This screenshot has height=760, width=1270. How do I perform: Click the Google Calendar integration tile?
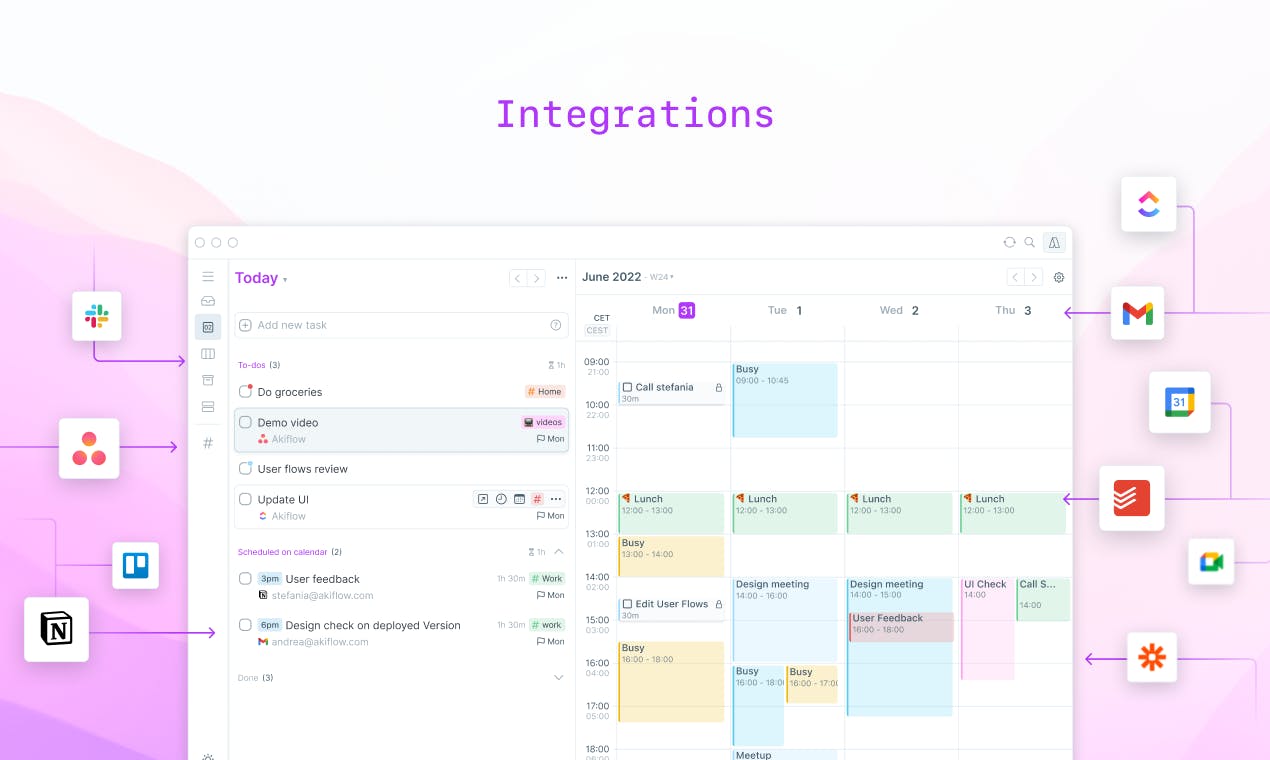1179,402
